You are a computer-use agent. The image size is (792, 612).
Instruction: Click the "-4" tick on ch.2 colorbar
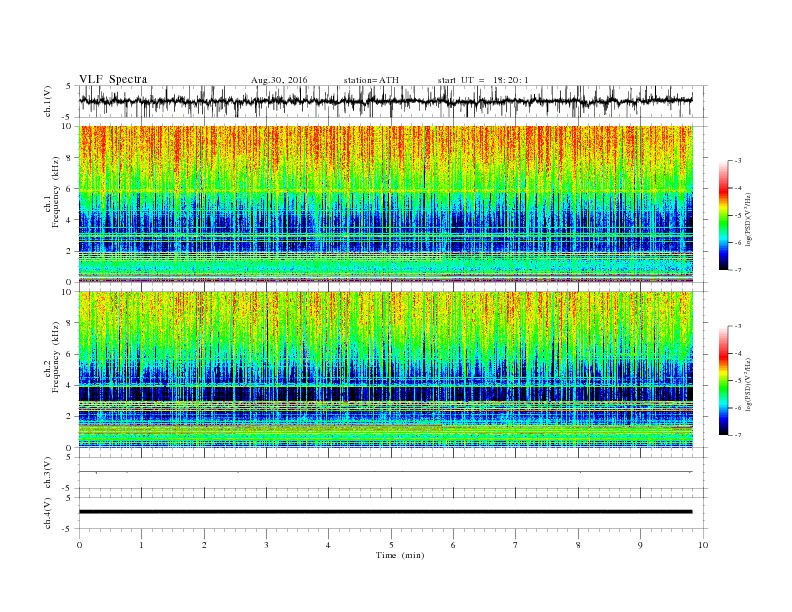738,353
